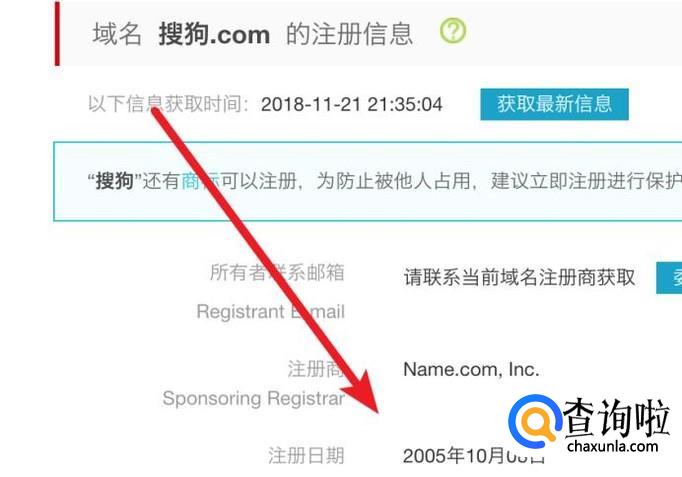Click the 2005年10月 registration date value
682x477 pixels.
pyautogui.click(x=473, y=456)
